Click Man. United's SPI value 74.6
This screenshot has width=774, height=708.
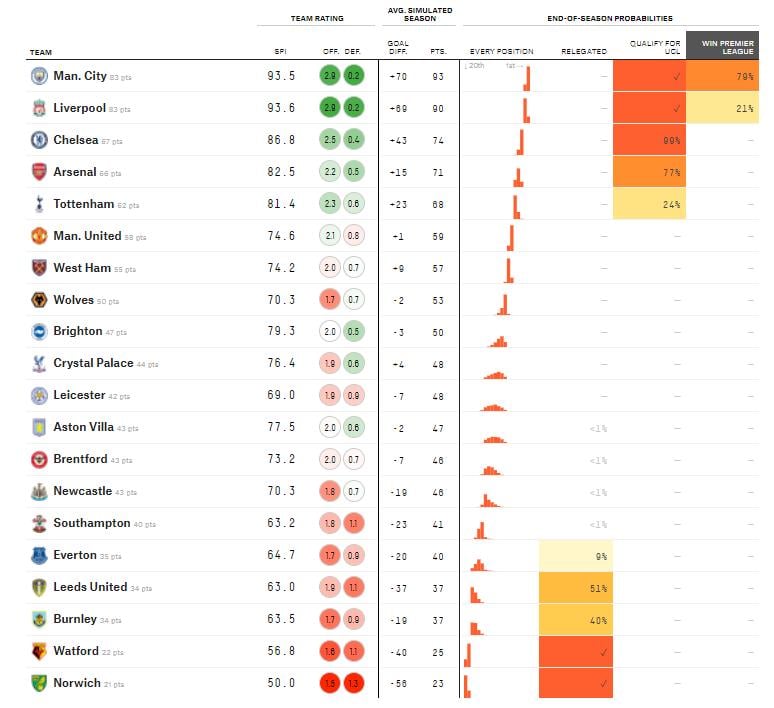[x=281, y=236]
